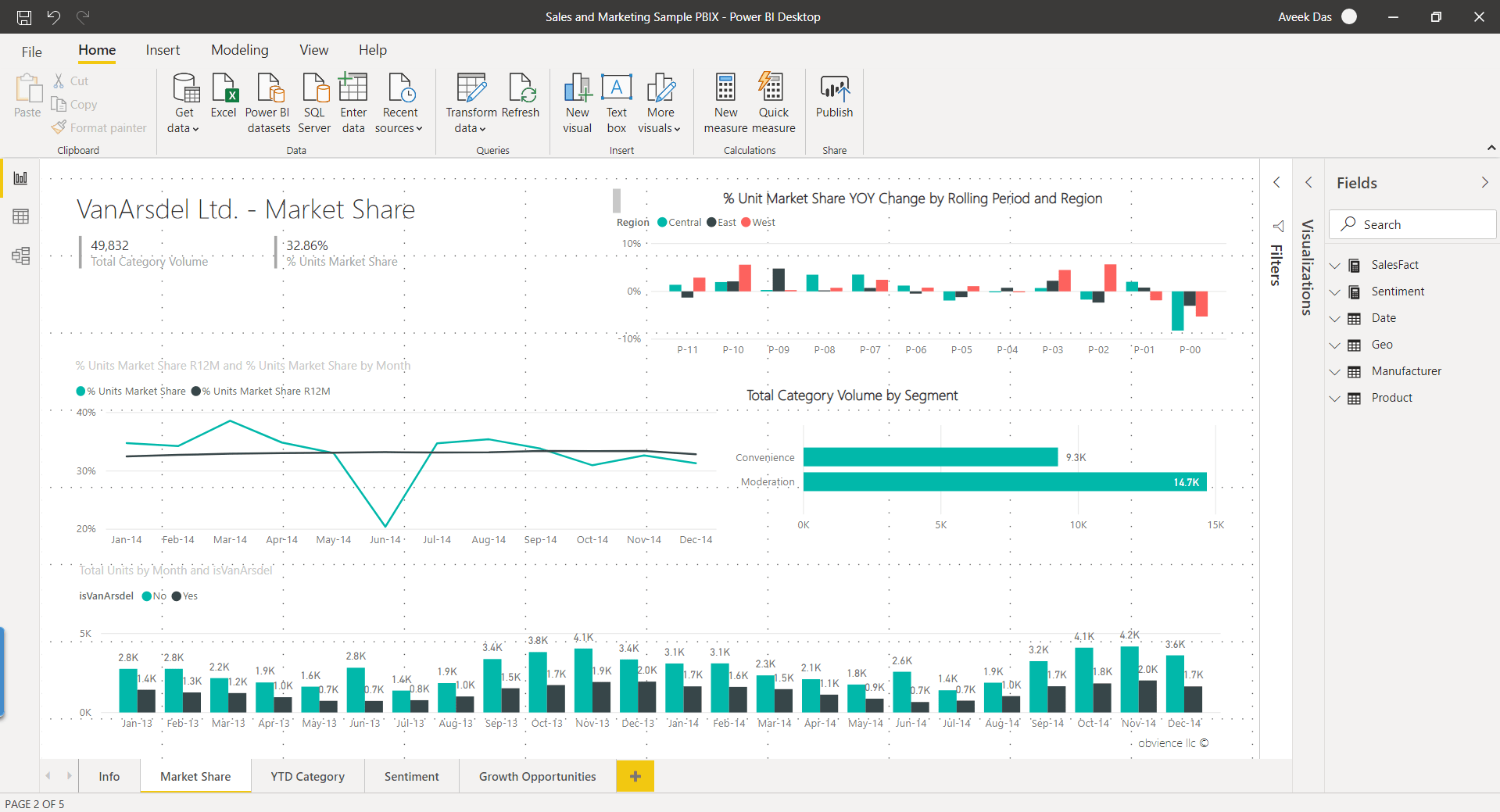Viewport: 1500px width, 812px height.
Task: Collapse the ribbon
Action: (1491, 148)
